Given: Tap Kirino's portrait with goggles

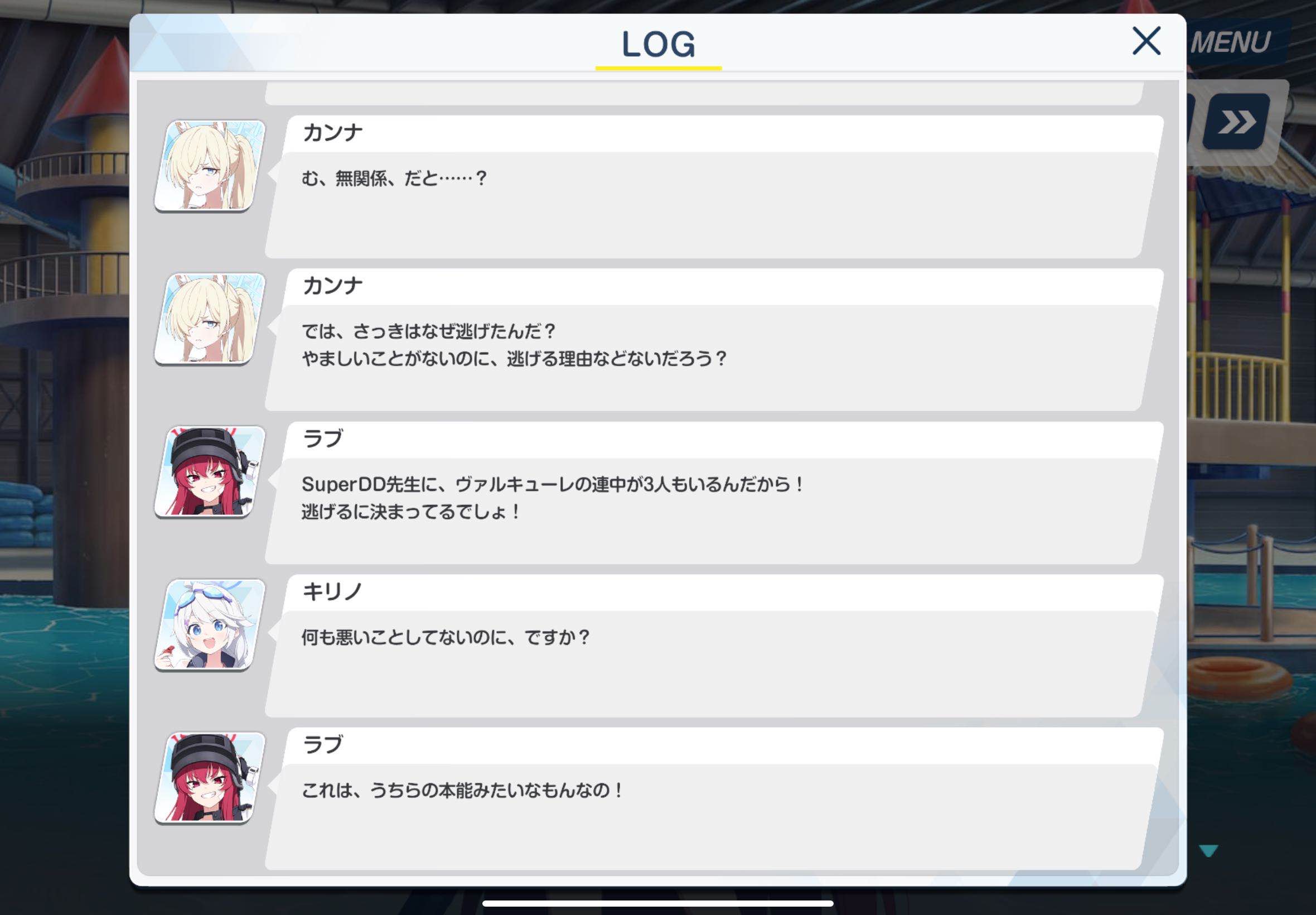Looking at the screenshot, I should click(x=210, y=624).
